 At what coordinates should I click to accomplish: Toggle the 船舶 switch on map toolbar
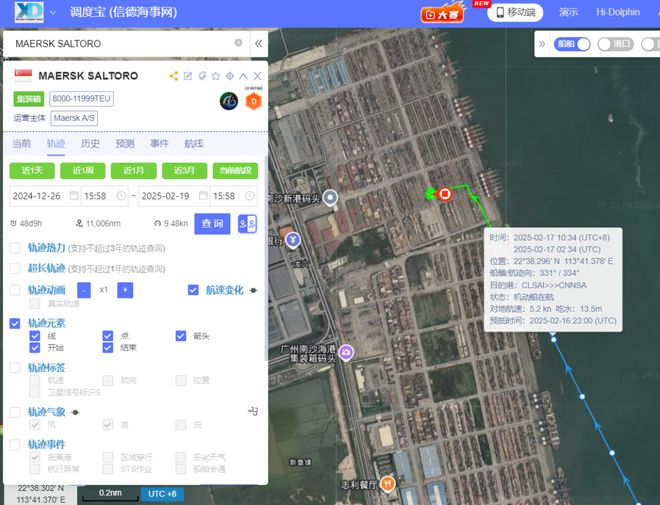[572, 44]
